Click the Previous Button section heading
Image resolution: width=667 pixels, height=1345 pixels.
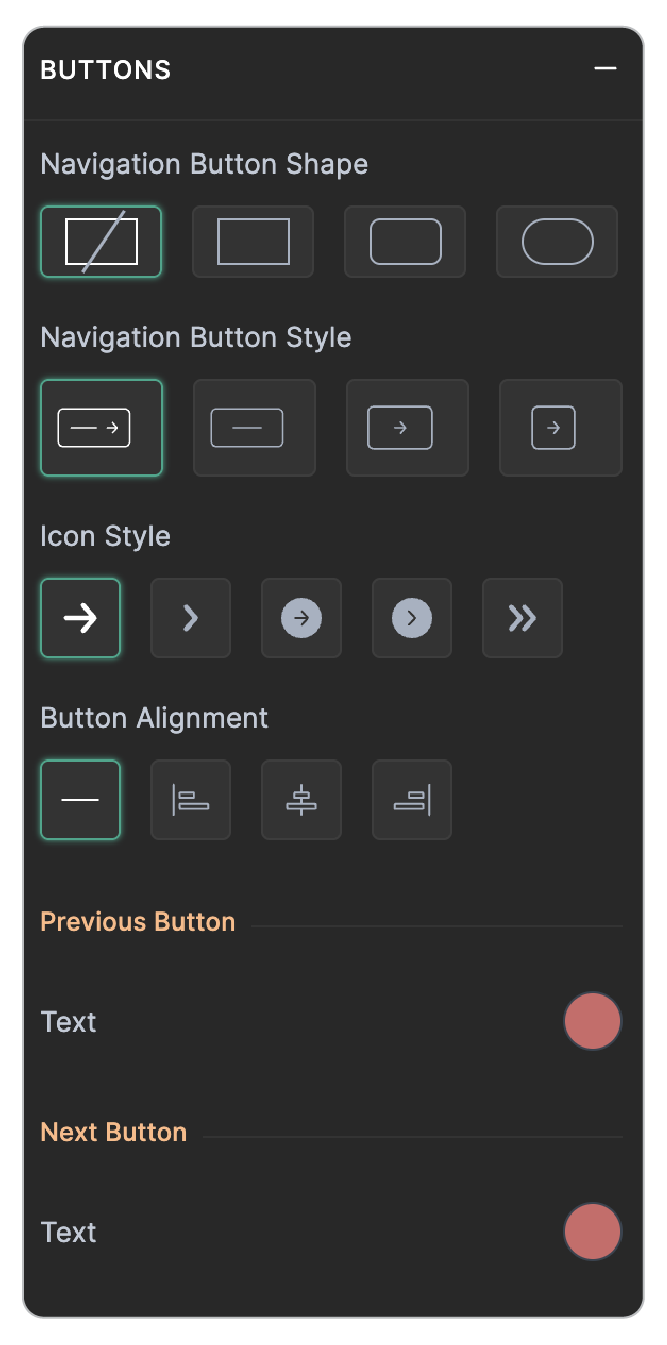click(137, 921)
